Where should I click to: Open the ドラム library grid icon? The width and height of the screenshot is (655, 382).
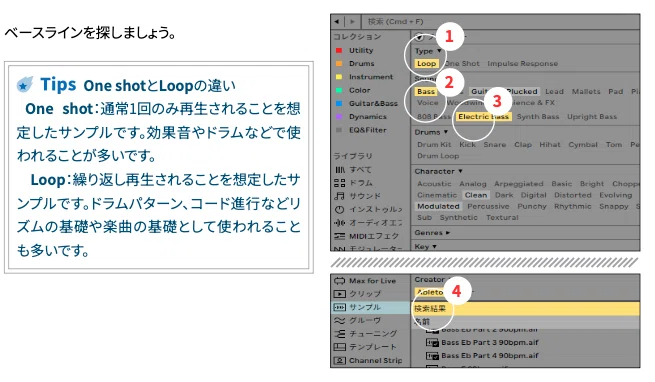coord(340,183)
